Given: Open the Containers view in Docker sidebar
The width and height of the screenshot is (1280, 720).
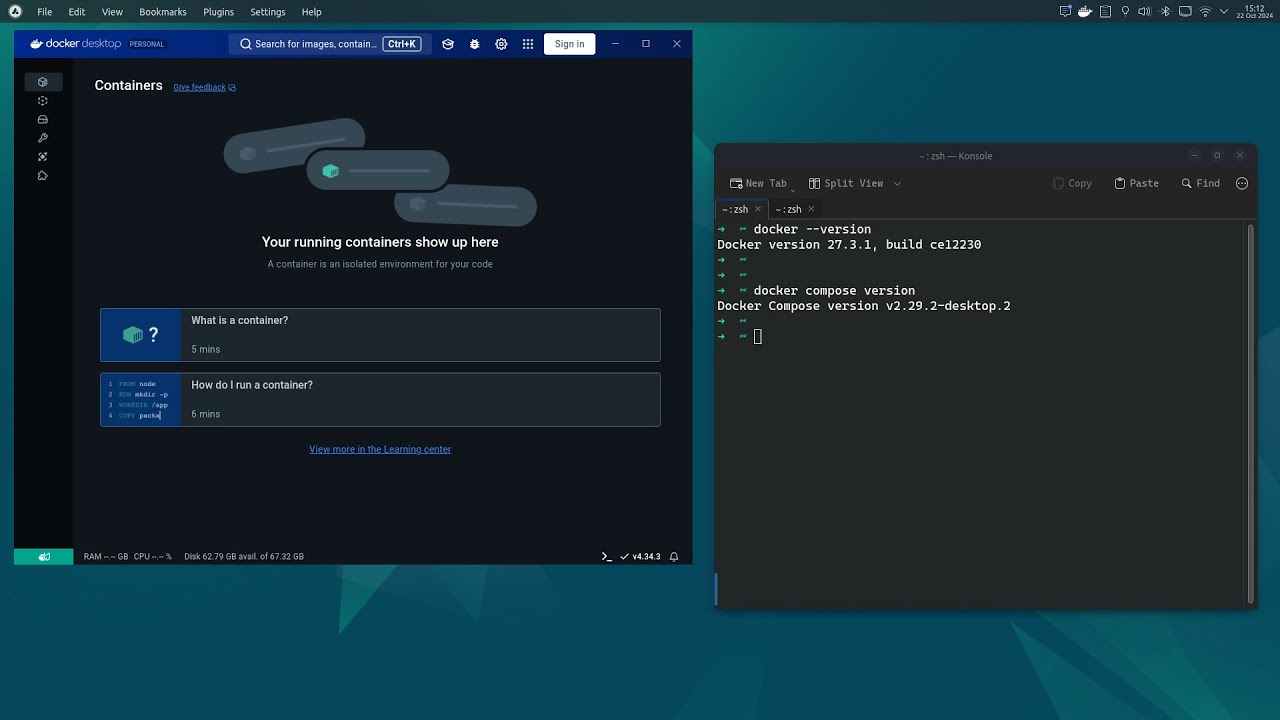Looking at the screenshot, I should click(x=43, y=82).
